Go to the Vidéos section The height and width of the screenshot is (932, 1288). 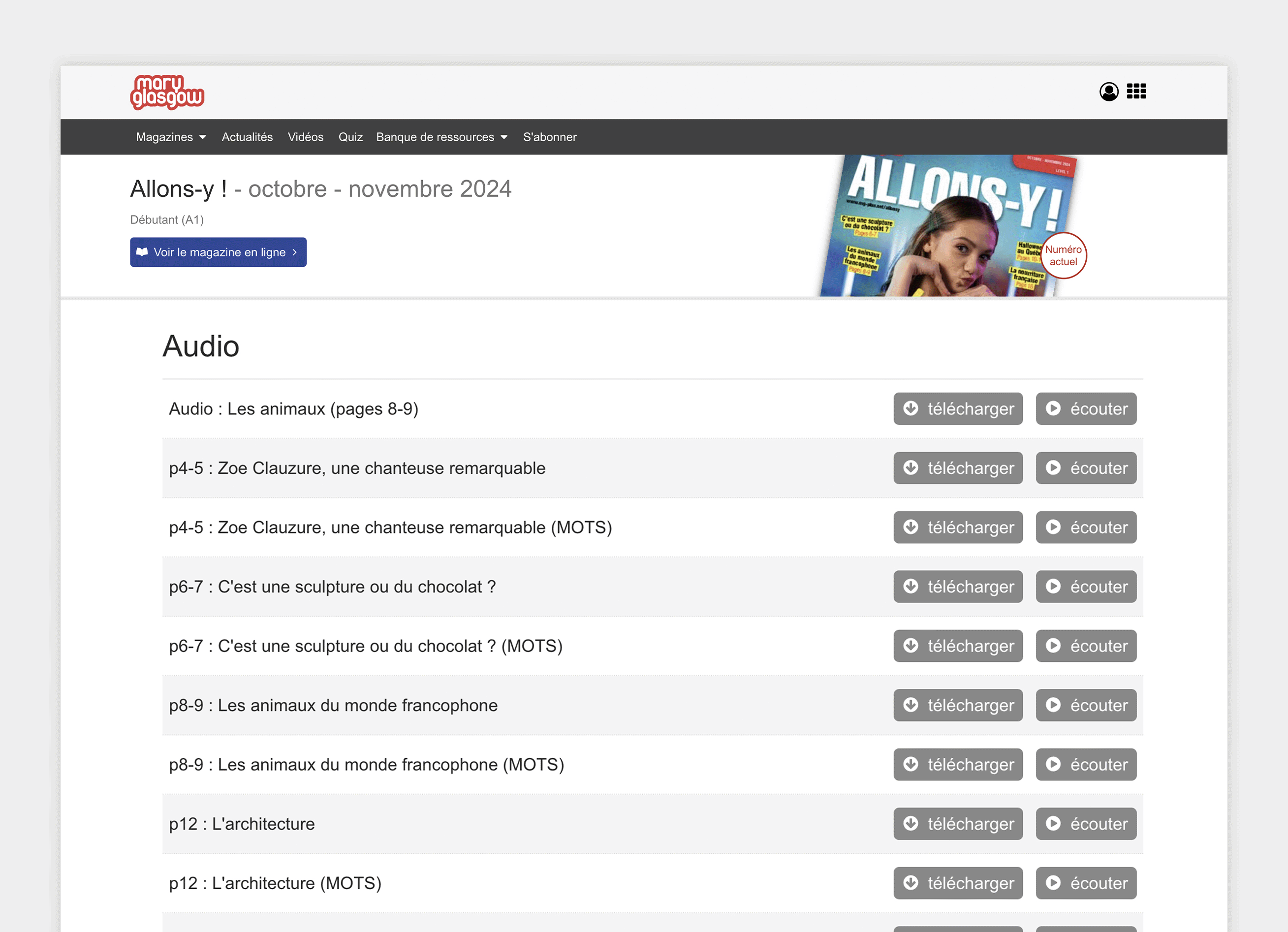[x=305, y=137]
